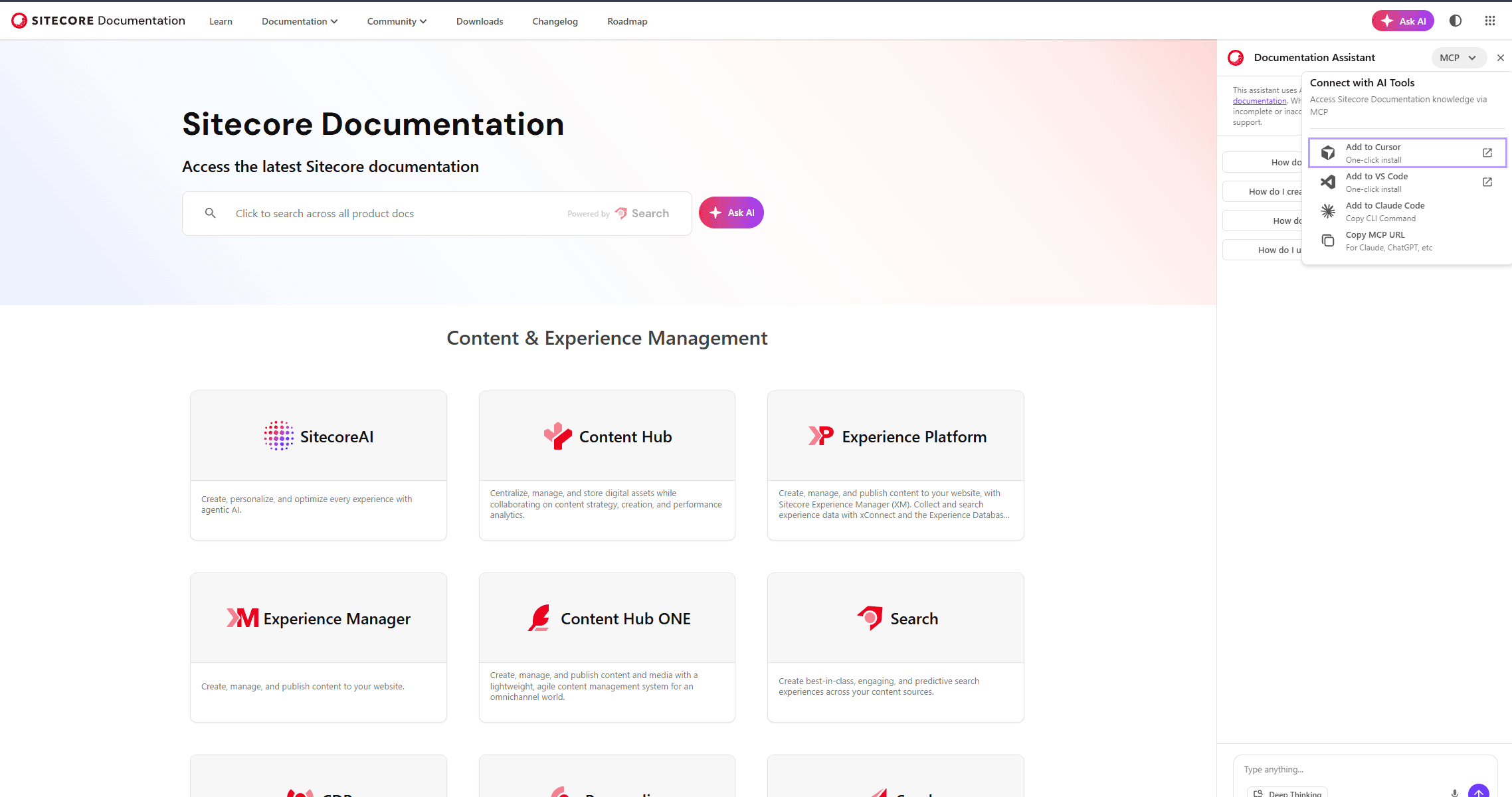
Task: Open the Content Hub card title
Action: [x=625, y=436]
